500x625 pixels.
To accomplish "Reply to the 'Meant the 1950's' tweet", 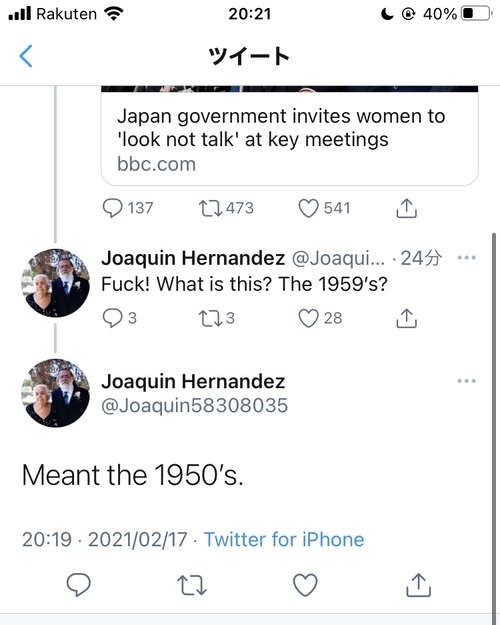I will (x=79, y=585).
